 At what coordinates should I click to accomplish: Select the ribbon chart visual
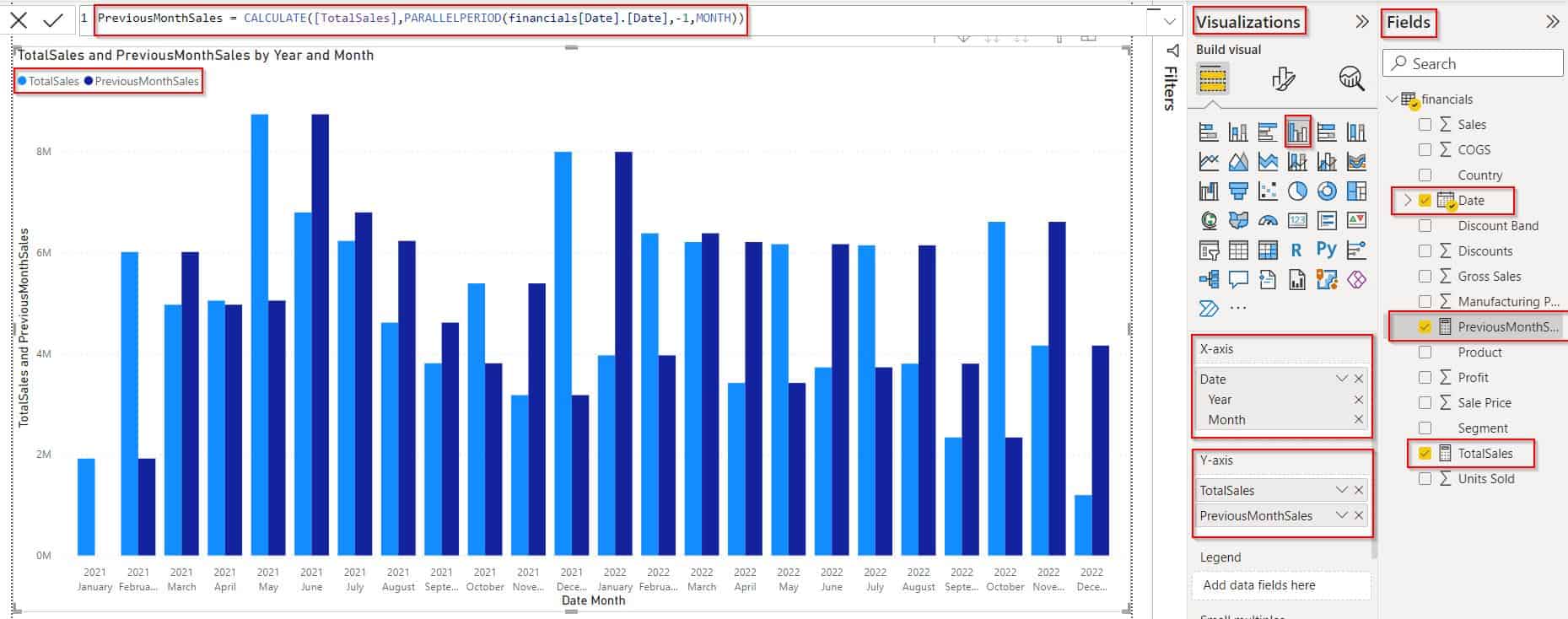1356,162
